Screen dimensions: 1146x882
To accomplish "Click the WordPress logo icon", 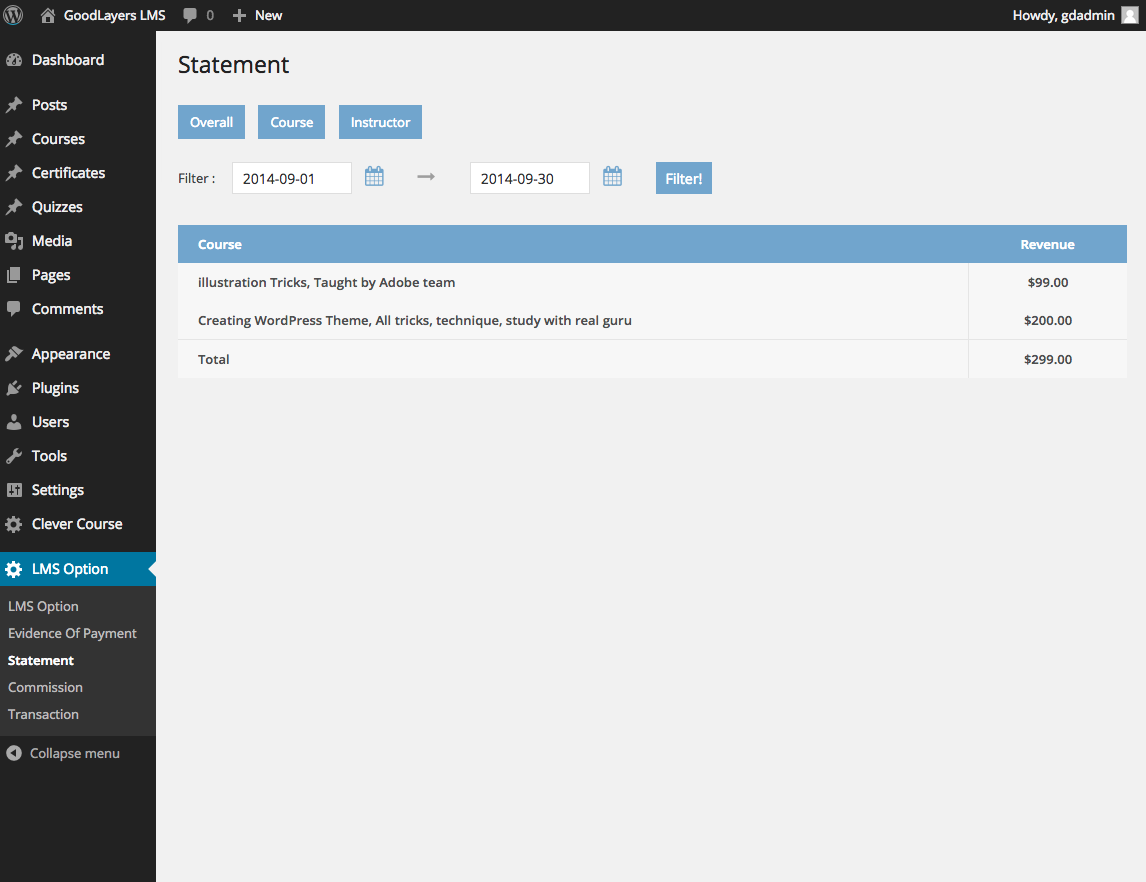I will 13,15.
